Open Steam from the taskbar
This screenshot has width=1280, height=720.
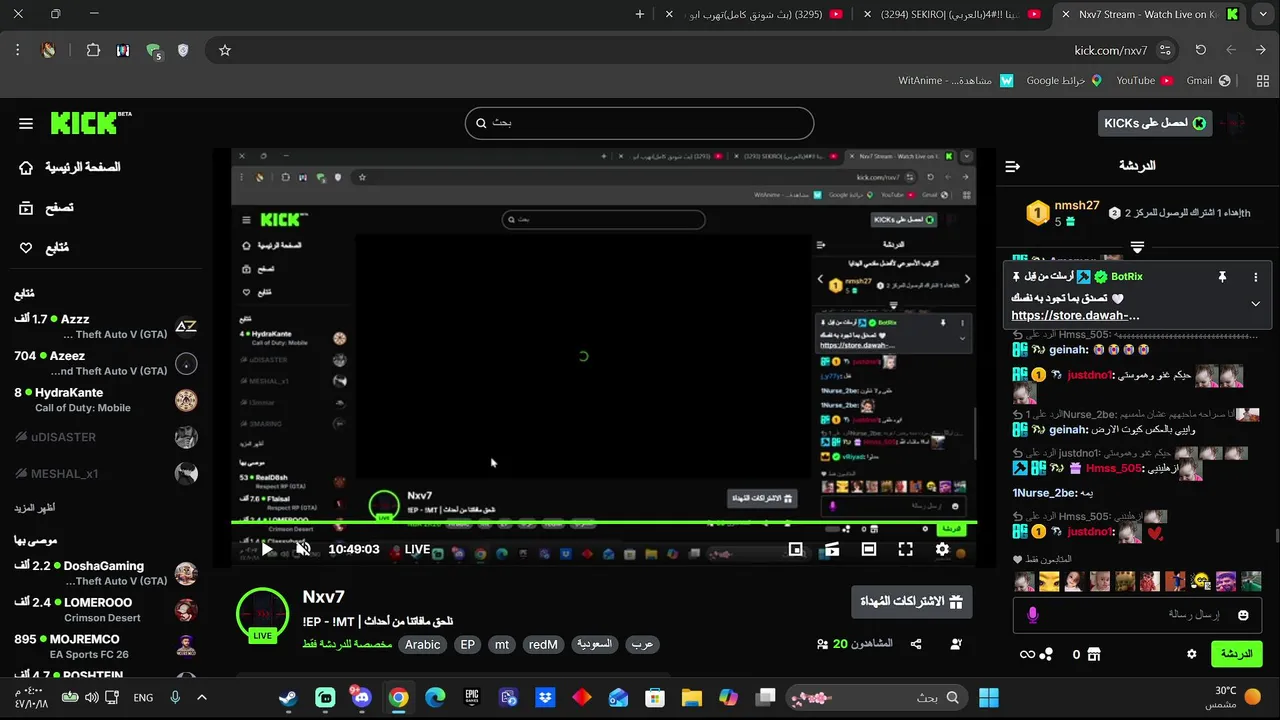(288, 697)
